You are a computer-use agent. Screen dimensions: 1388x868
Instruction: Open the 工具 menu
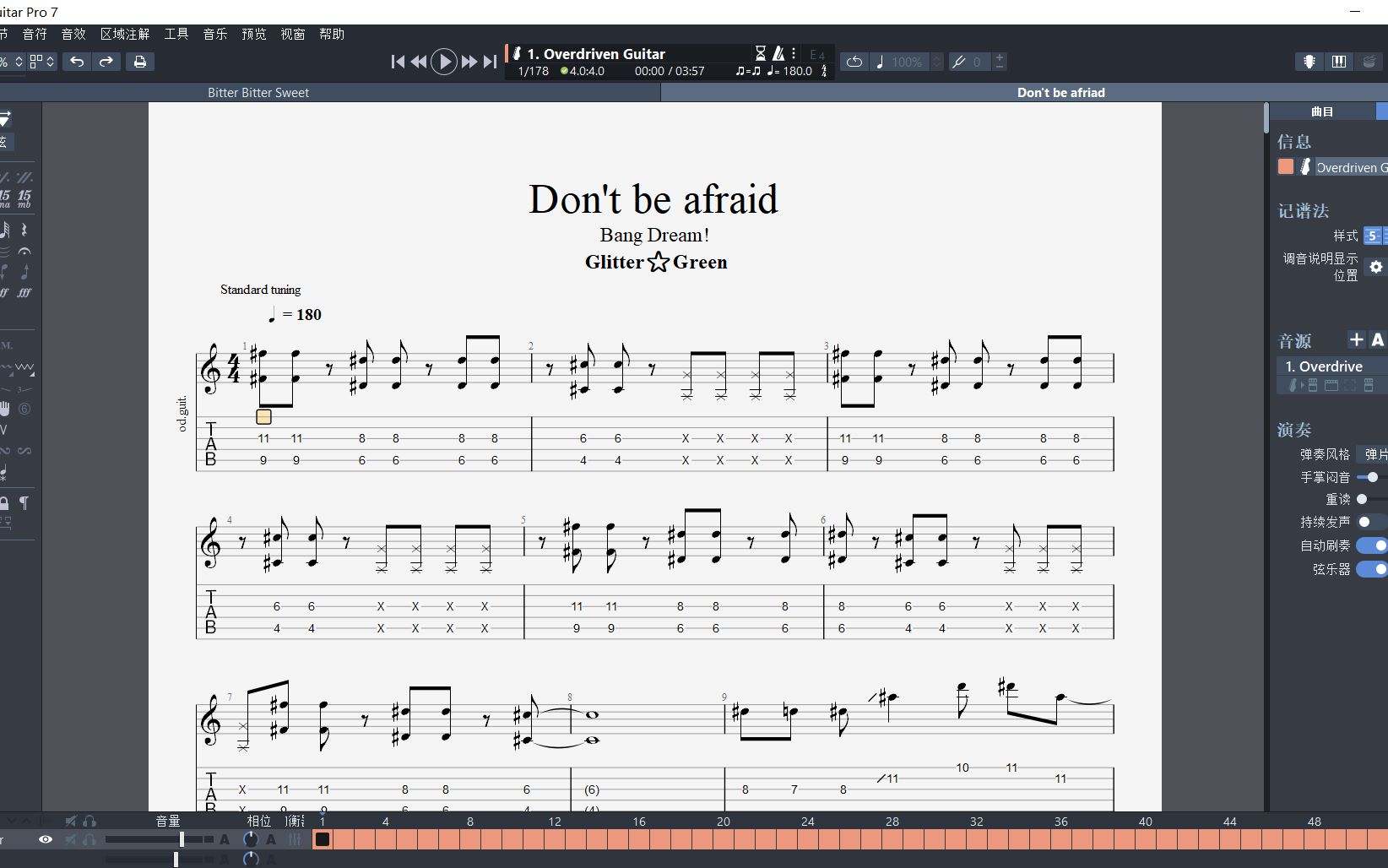(176, 34)
